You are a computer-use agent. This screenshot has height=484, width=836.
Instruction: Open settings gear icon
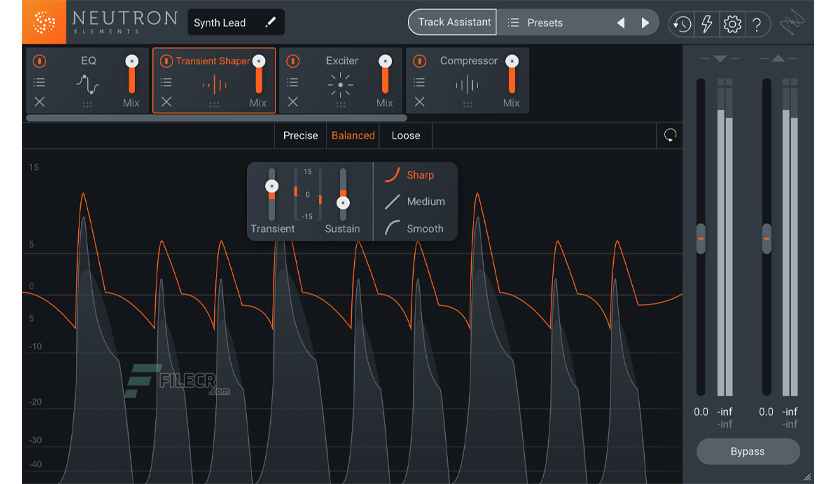pyautogui.click(x=732, y=24)
